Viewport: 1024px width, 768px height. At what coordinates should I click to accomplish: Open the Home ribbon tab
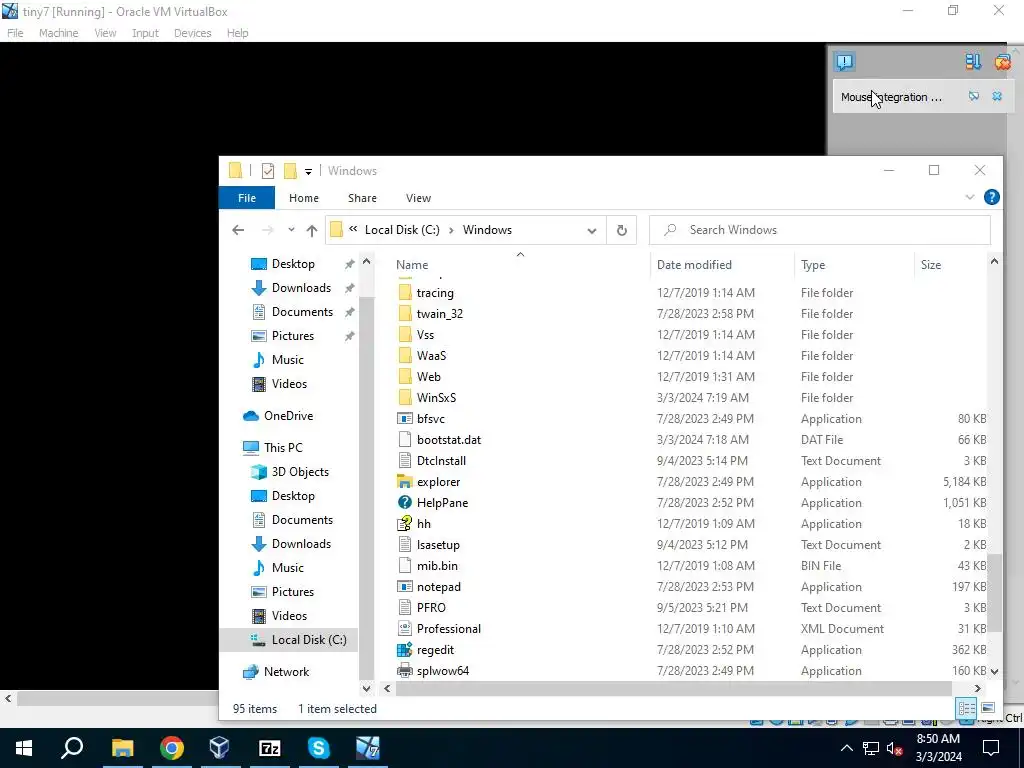[x=304, y=198]
